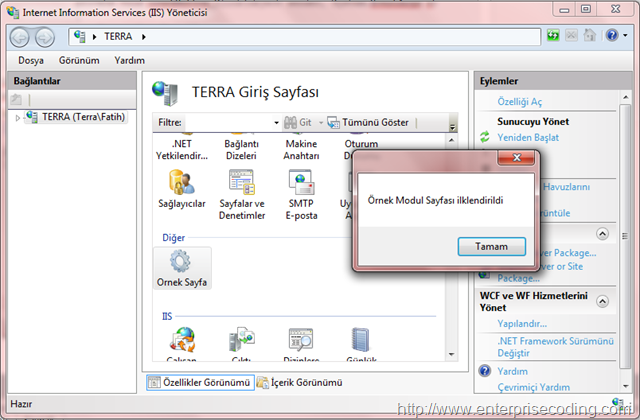Open the arrow after TERRA breadcrumb
640x420 pixels.
pyautogui.click(x=144, y=37)
